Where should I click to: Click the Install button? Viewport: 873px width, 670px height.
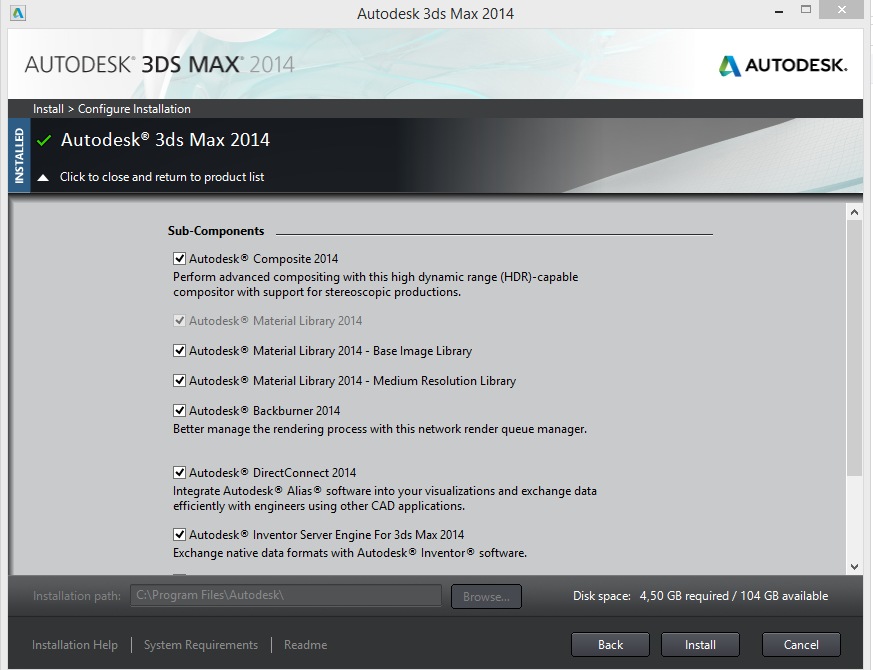700,645
